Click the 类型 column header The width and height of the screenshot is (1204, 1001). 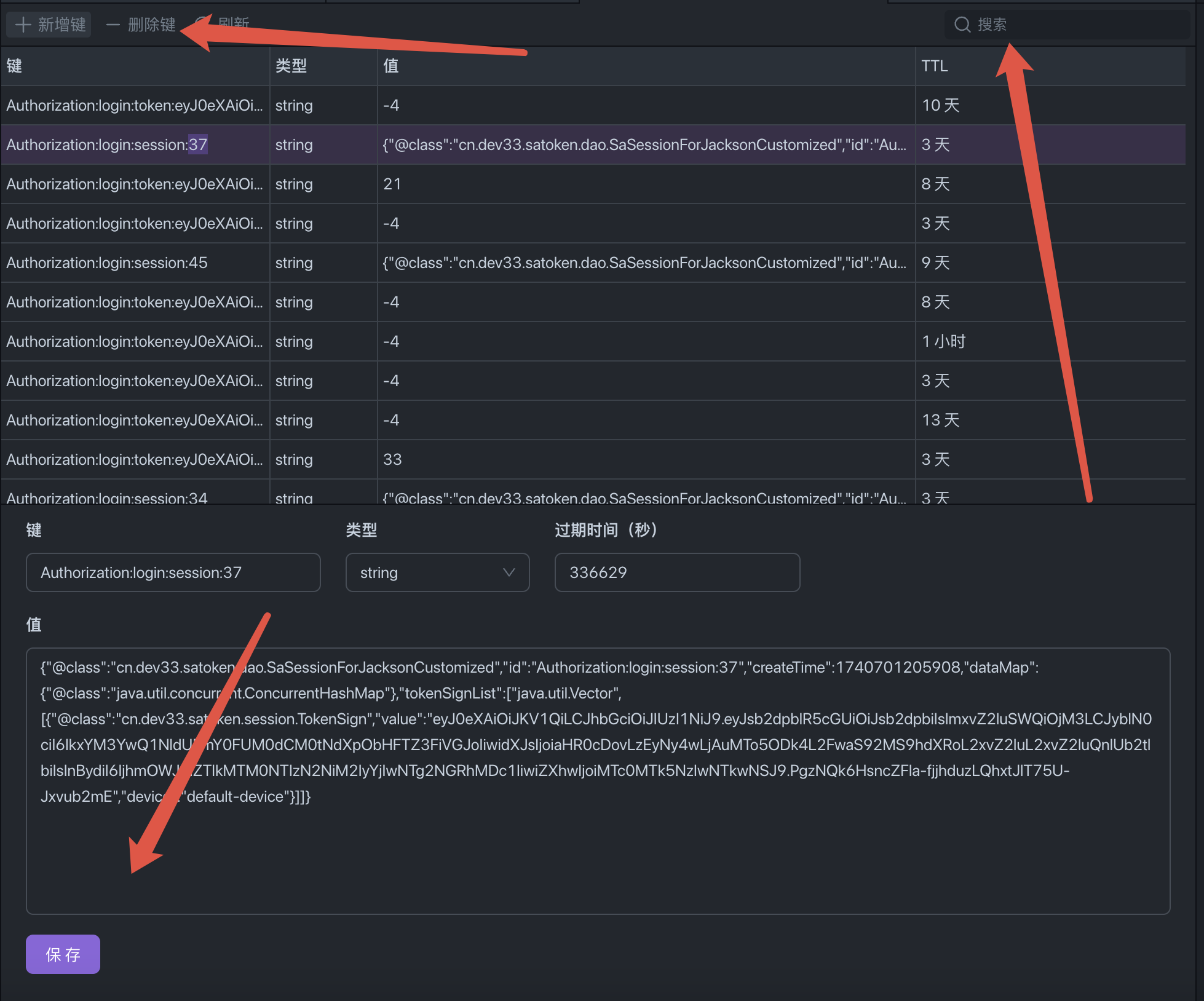pyautogui.click(x=291, y=66)
